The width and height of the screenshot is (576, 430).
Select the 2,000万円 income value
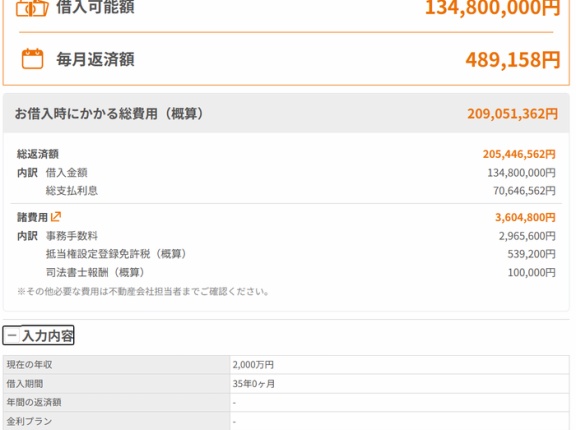click(253, 365)
